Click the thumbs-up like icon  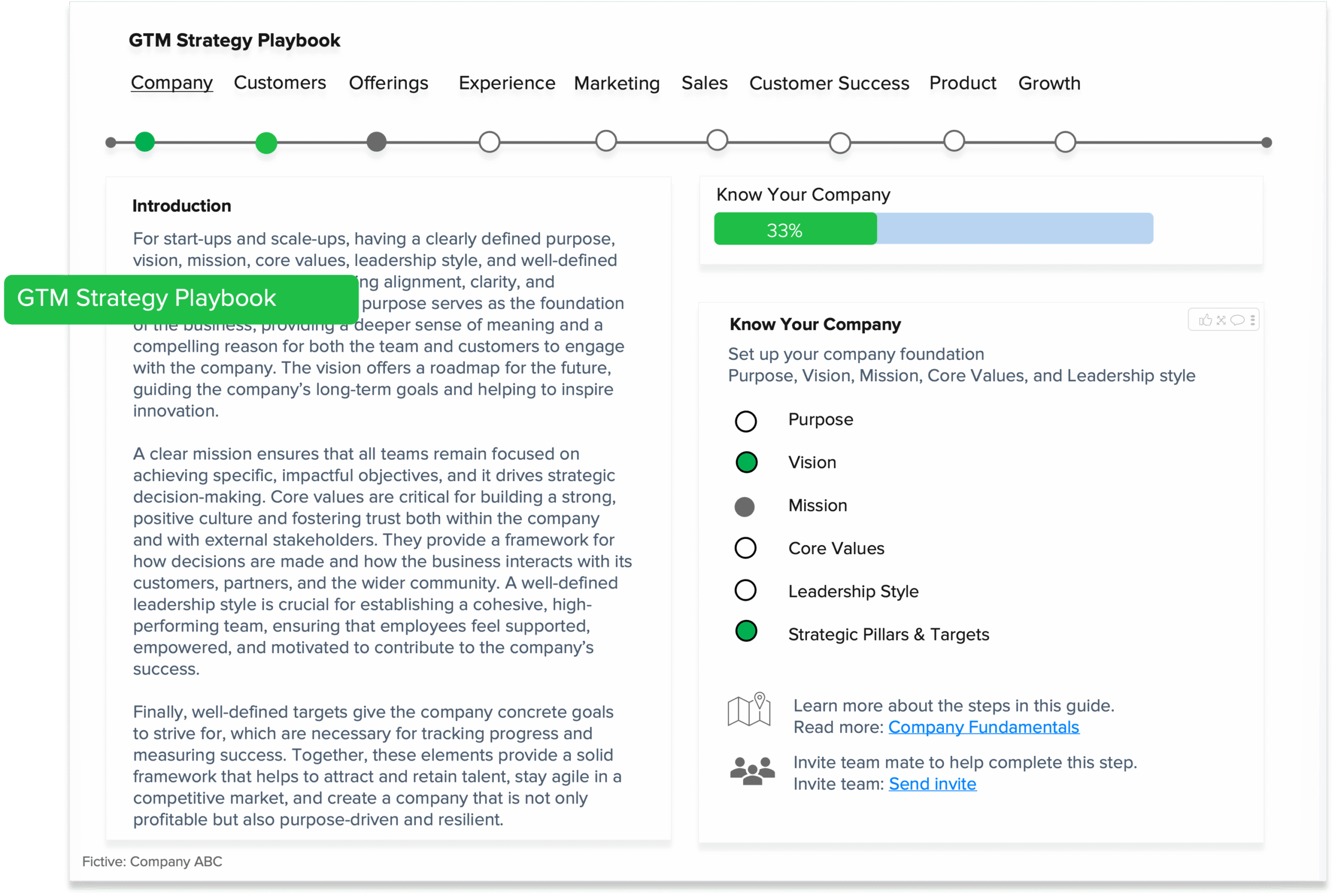click(1205, 320)
